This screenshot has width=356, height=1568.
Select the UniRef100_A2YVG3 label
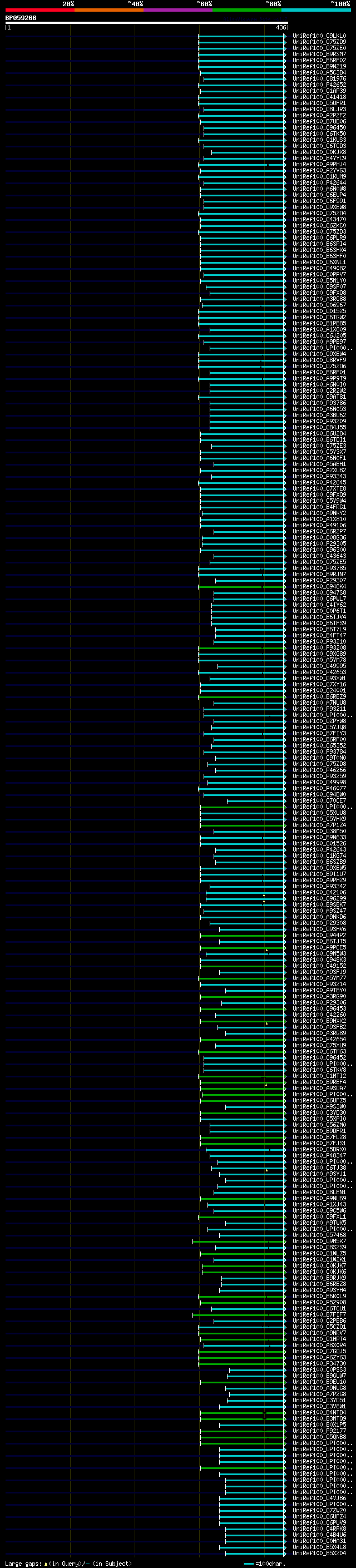pos(319,170)
